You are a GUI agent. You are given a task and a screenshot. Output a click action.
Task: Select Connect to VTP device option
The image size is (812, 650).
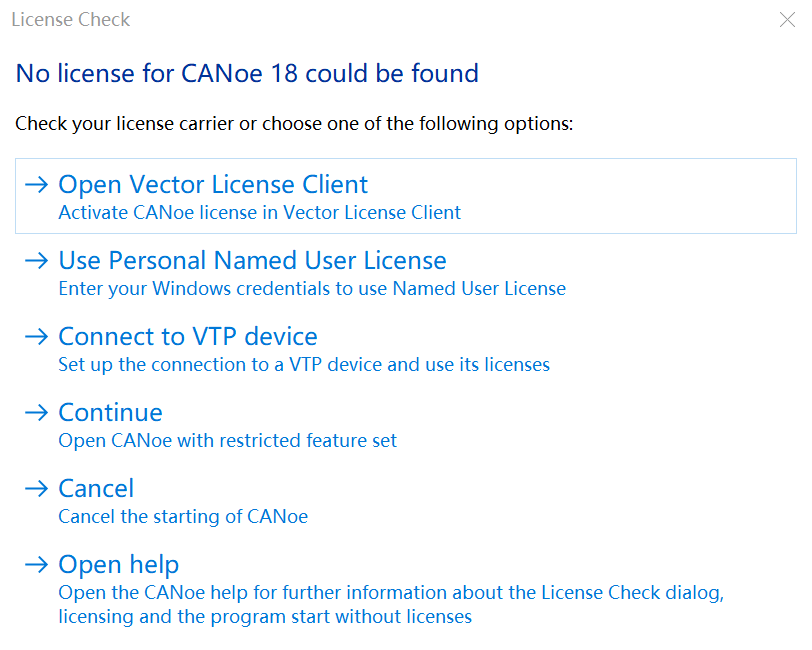pos(188,337)
